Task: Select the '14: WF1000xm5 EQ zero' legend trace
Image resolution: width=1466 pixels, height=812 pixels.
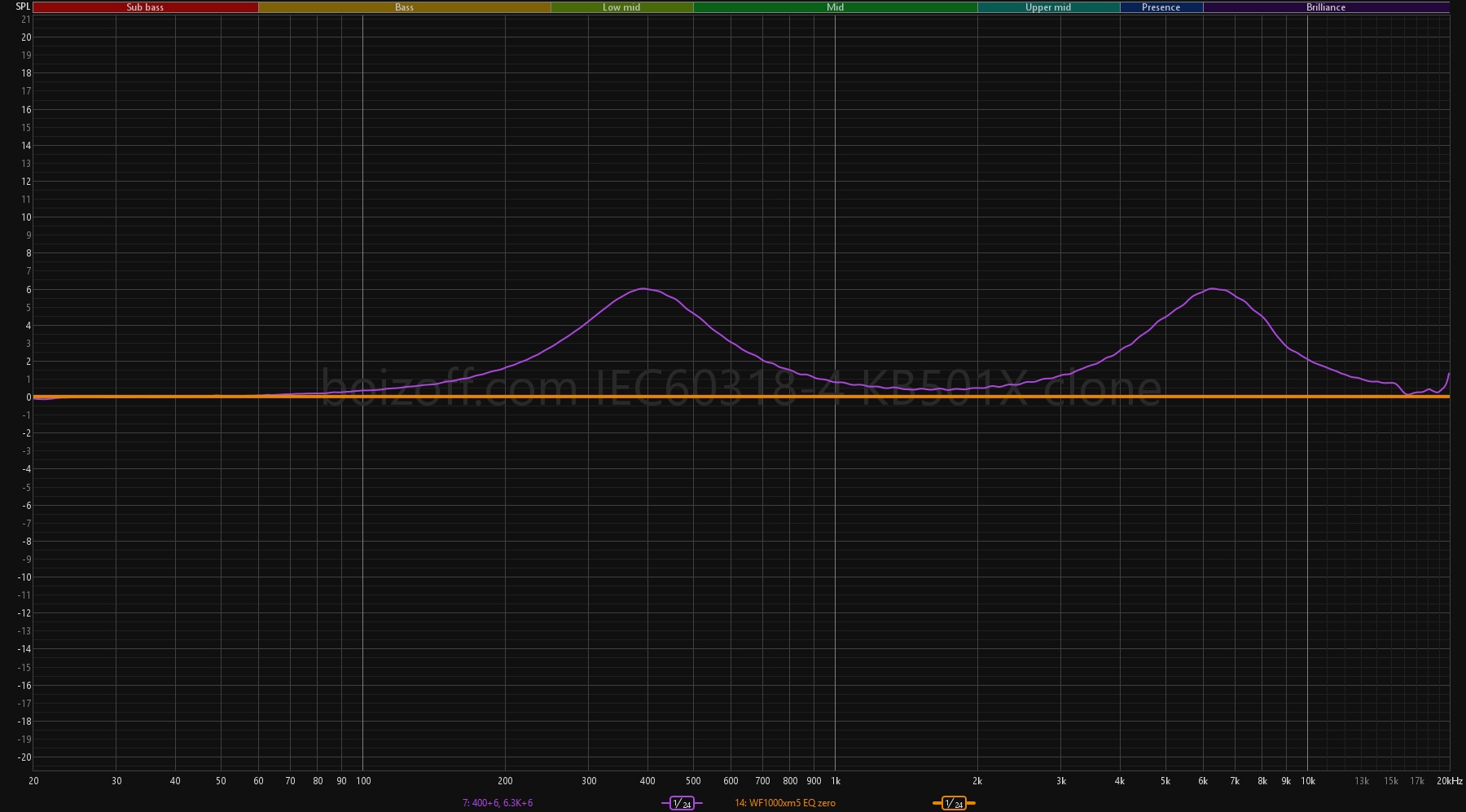Action: (784, 803)
